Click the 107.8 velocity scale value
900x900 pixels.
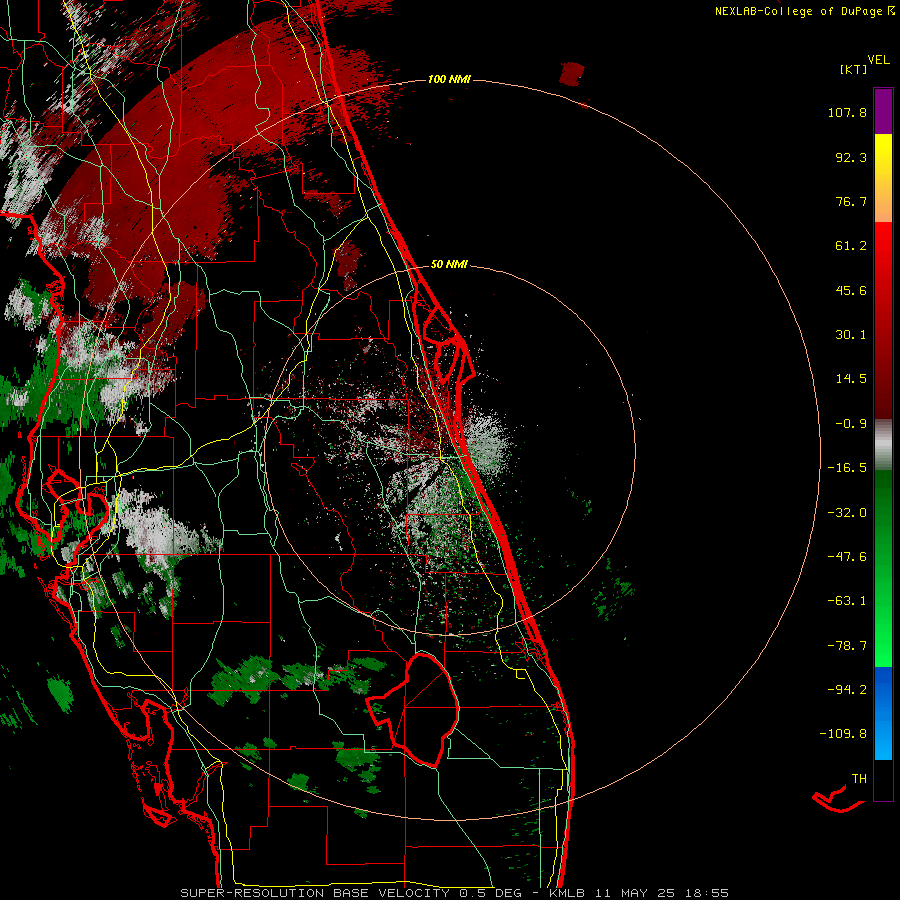click(x=847, y=112)
